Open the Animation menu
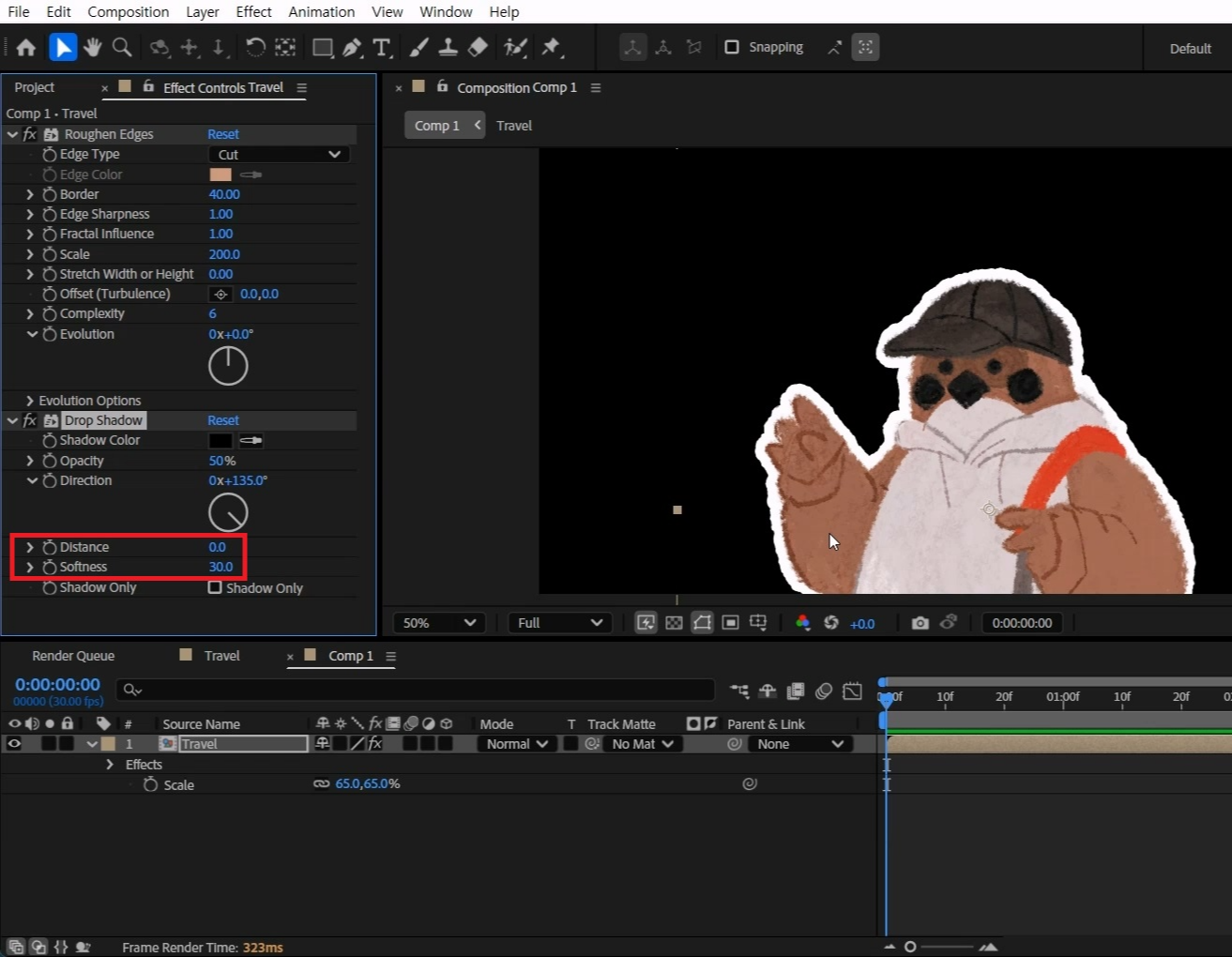The image size is (1232, 957). (321, 11)
